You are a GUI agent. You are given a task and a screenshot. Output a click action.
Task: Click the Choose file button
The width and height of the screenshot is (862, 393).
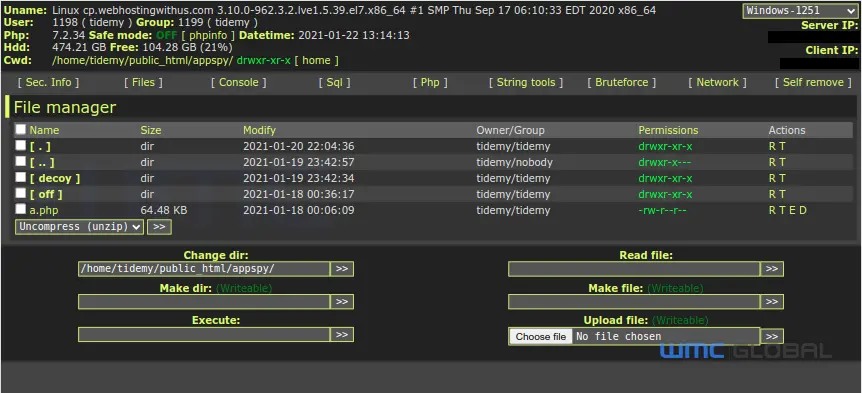(541, 336)
